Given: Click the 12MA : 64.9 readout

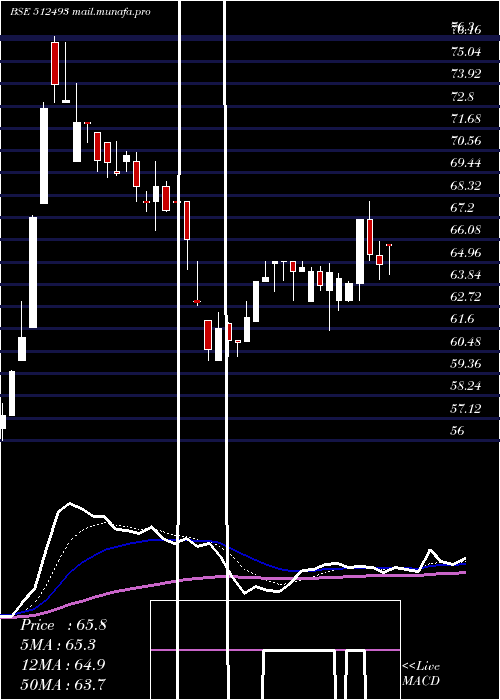Looking at the screenshot, I should [63, 664].
